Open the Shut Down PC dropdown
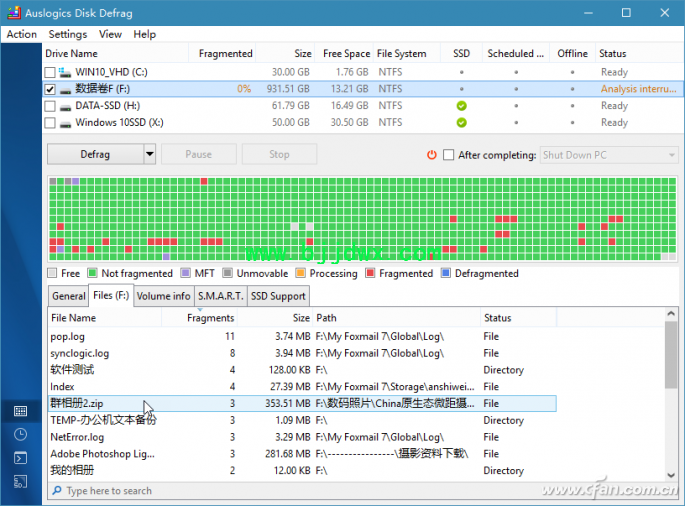The width and height of the screenshot is (685, 506). [609, 155]
